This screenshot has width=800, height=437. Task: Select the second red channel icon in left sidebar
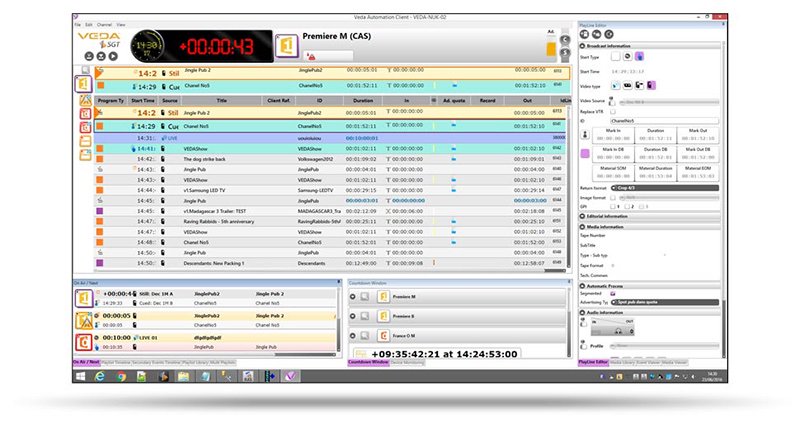pos(85,127)
